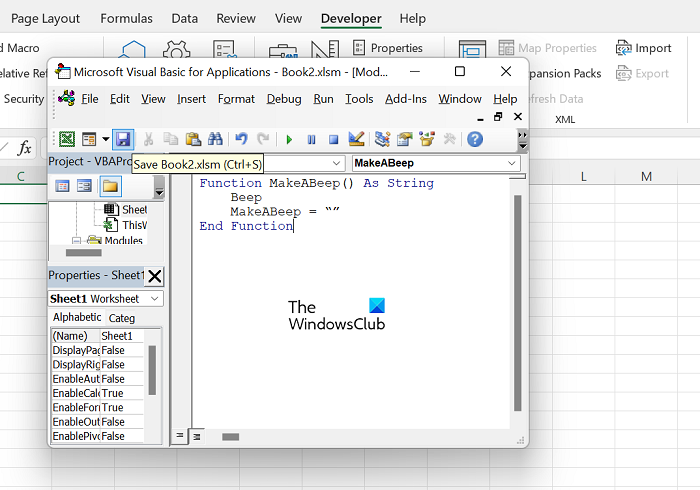Open VBA Help question mark icon

[x=475, y=140]
